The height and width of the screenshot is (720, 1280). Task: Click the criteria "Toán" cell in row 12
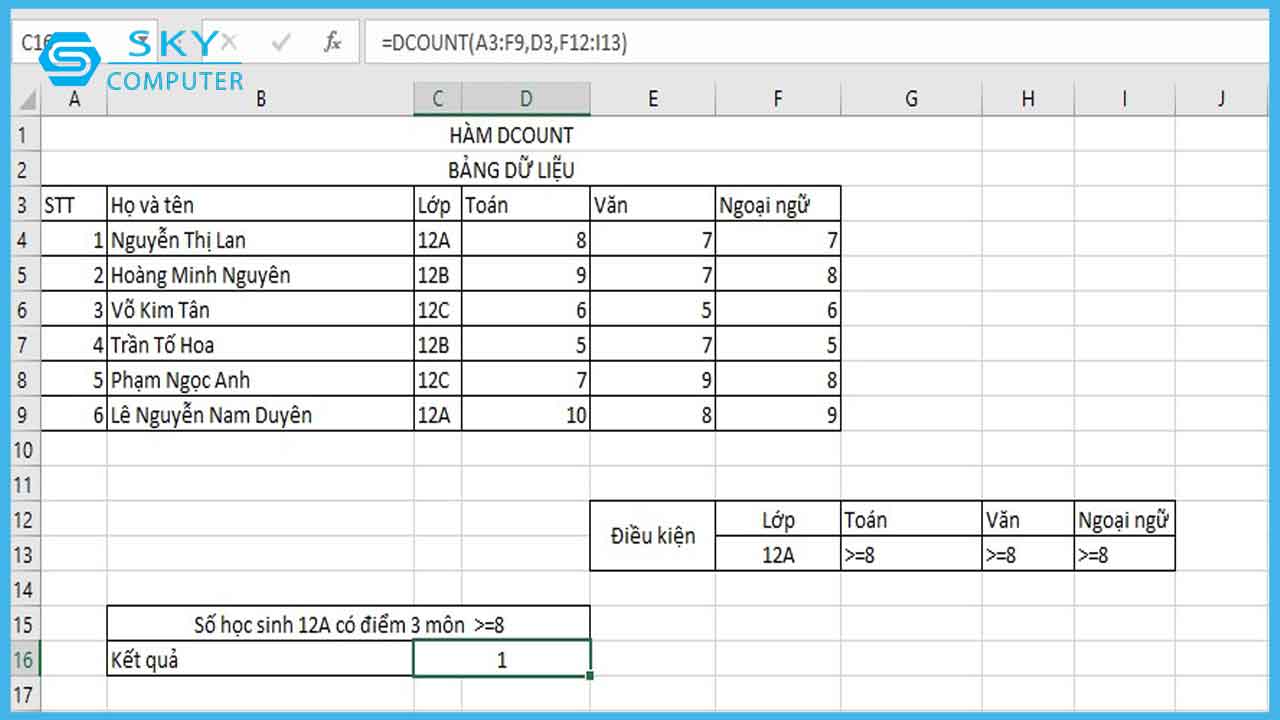pos(911,519)
